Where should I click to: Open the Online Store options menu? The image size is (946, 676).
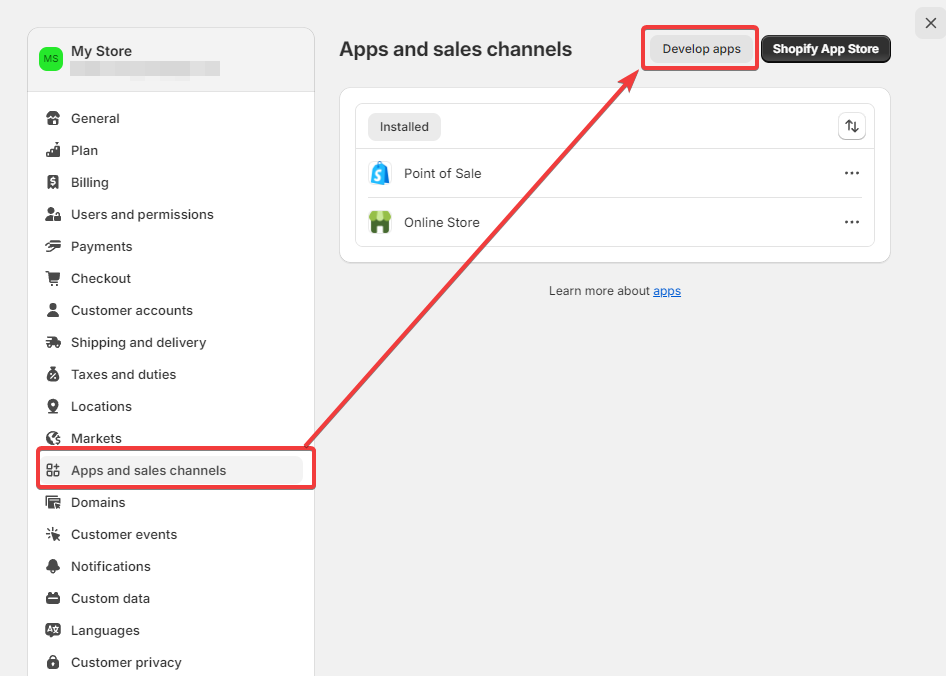[x=852, y=222]
